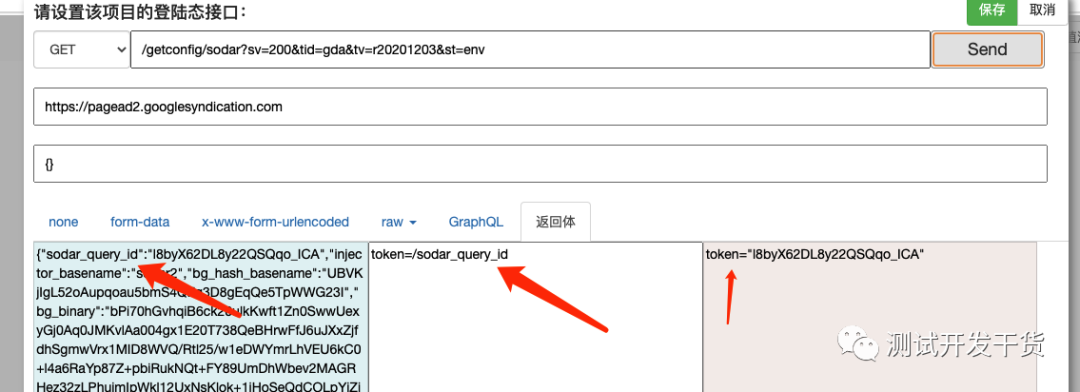Edit the token=/sodar_query_id extraction rule box

click(535, 317)
